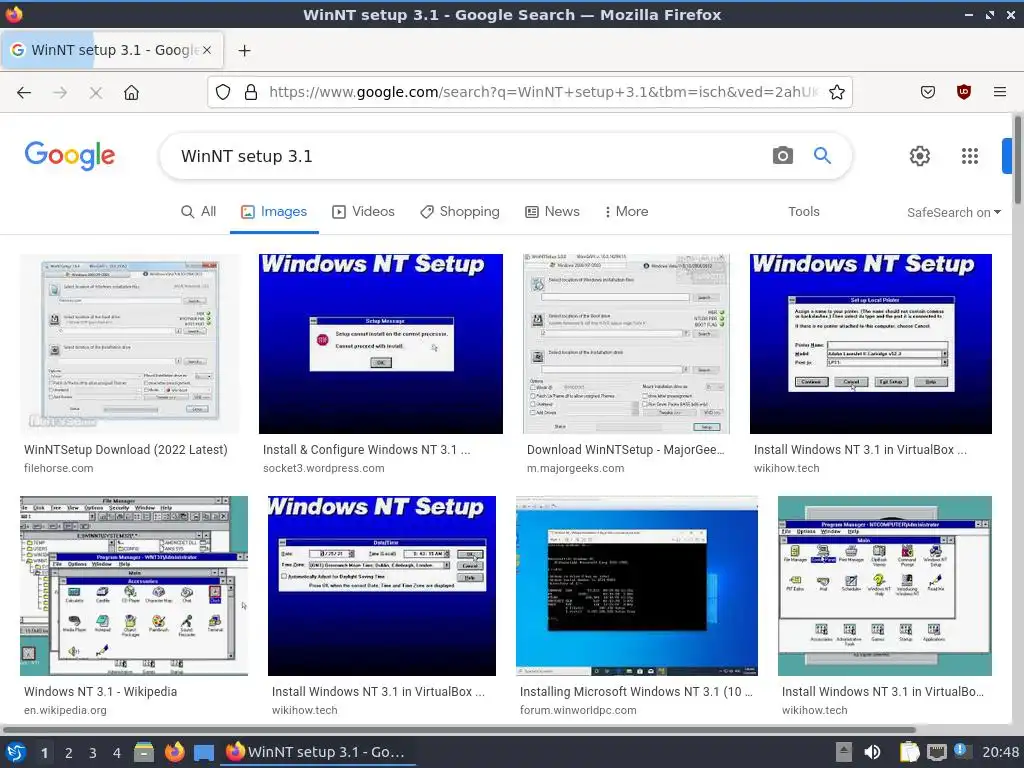Open the Set up Local Printer thumbnail
The height and width of the screenshot is (768, 1024).
[871, 344]
